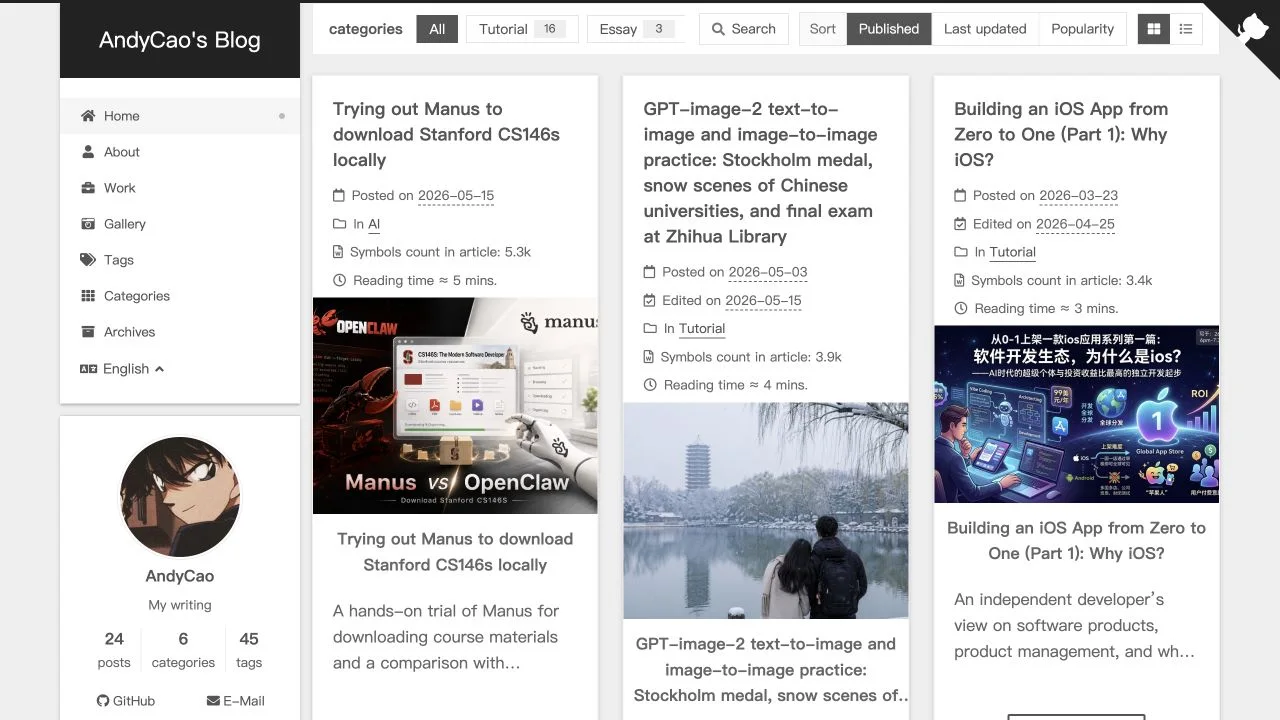This screenshot has width=1280, height=720.
Task: Click the envelope icon next to E-Mail
Action: 213,701
